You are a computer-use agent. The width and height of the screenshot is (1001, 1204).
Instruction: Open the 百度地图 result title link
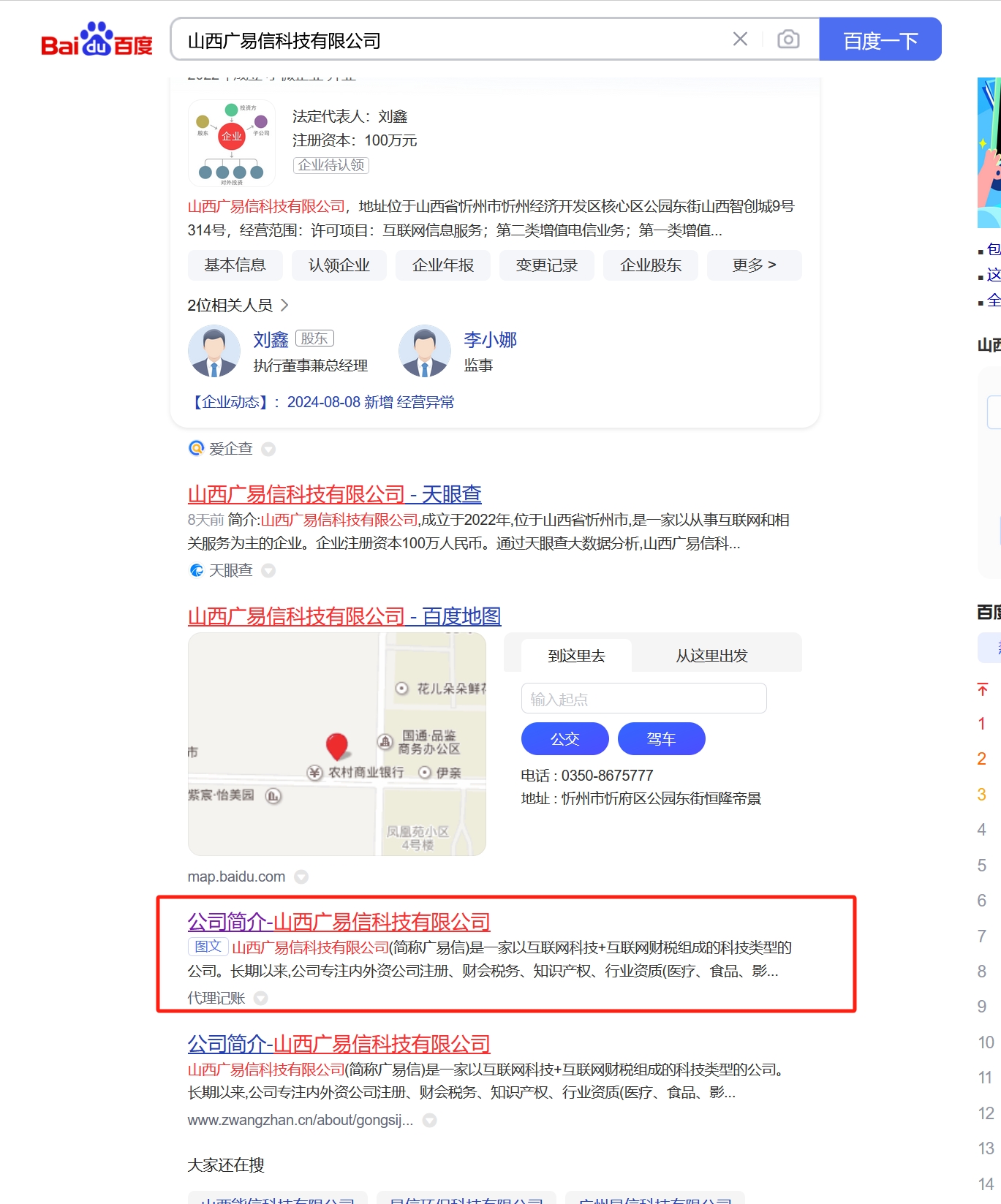tap(344, 616)
